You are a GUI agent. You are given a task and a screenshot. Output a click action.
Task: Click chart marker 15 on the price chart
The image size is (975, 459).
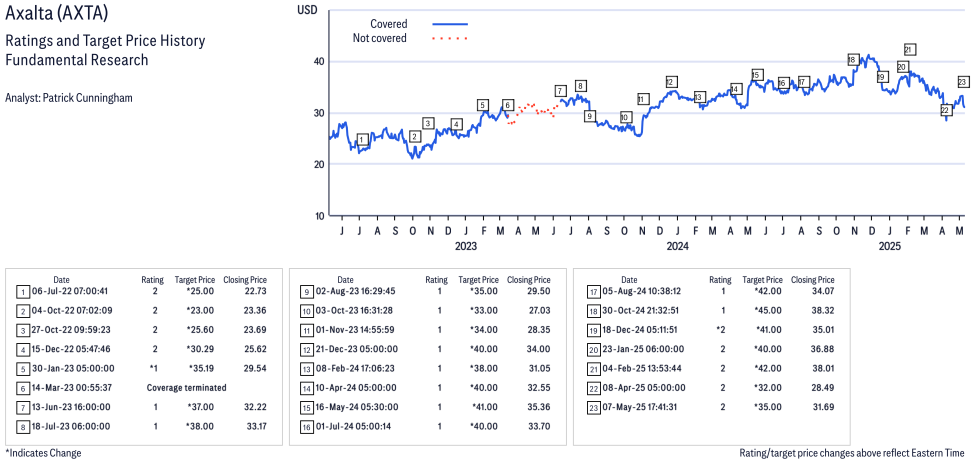757,75
